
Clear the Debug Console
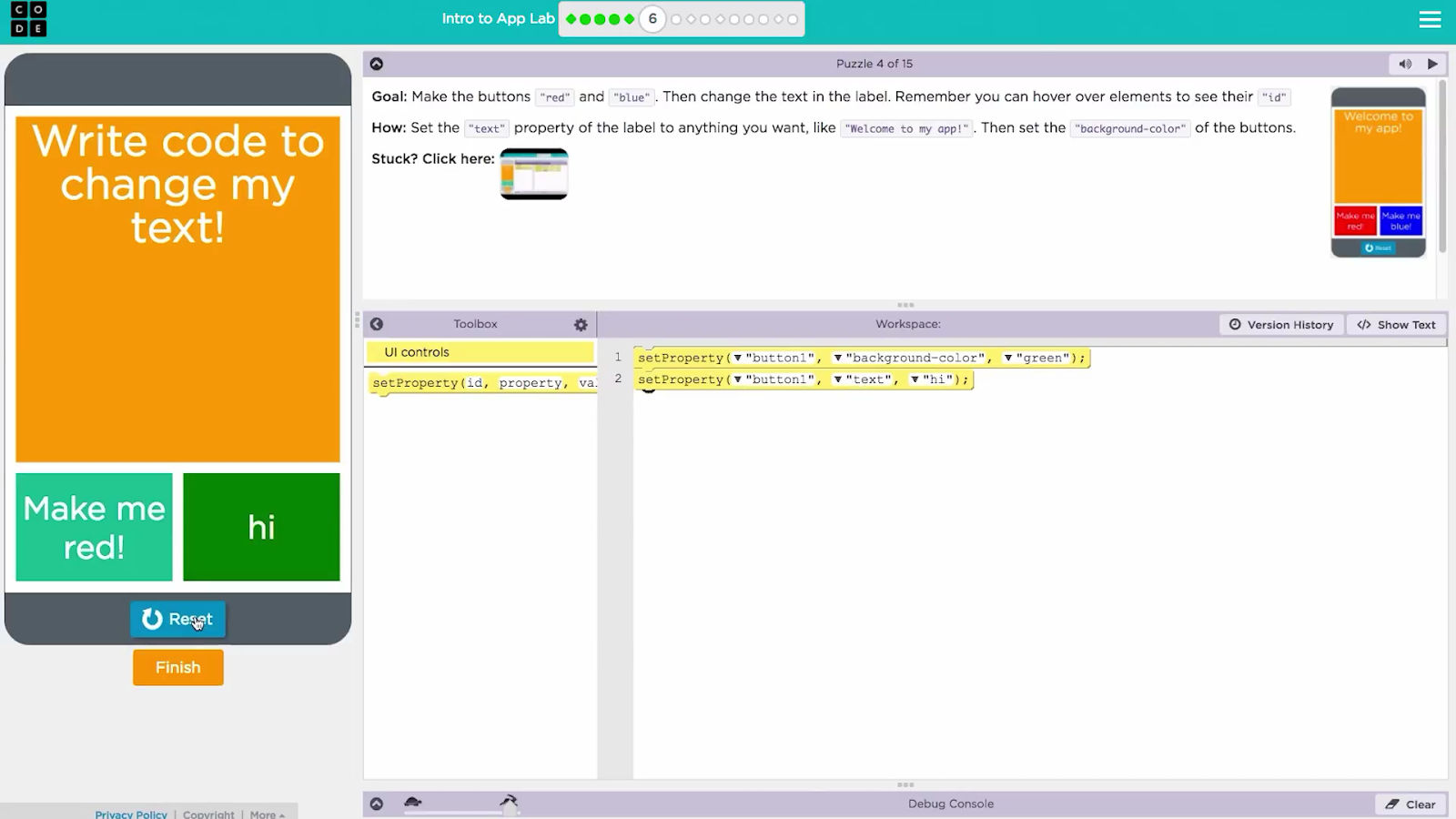(1410, 804)
